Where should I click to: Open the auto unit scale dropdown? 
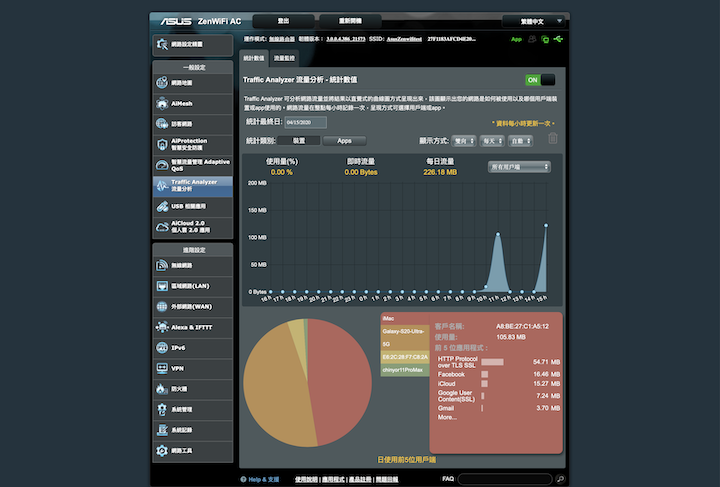point(520,141)
